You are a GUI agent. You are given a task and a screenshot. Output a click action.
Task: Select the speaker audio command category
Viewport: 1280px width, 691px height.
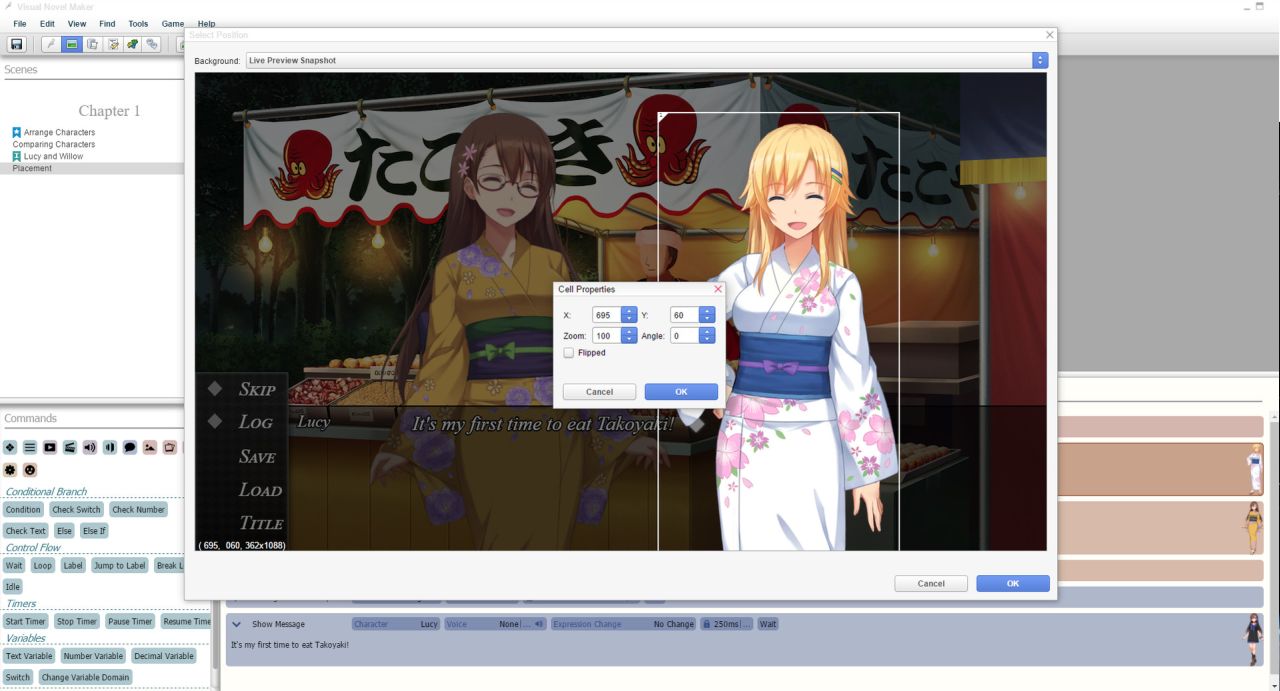point(89,447)
